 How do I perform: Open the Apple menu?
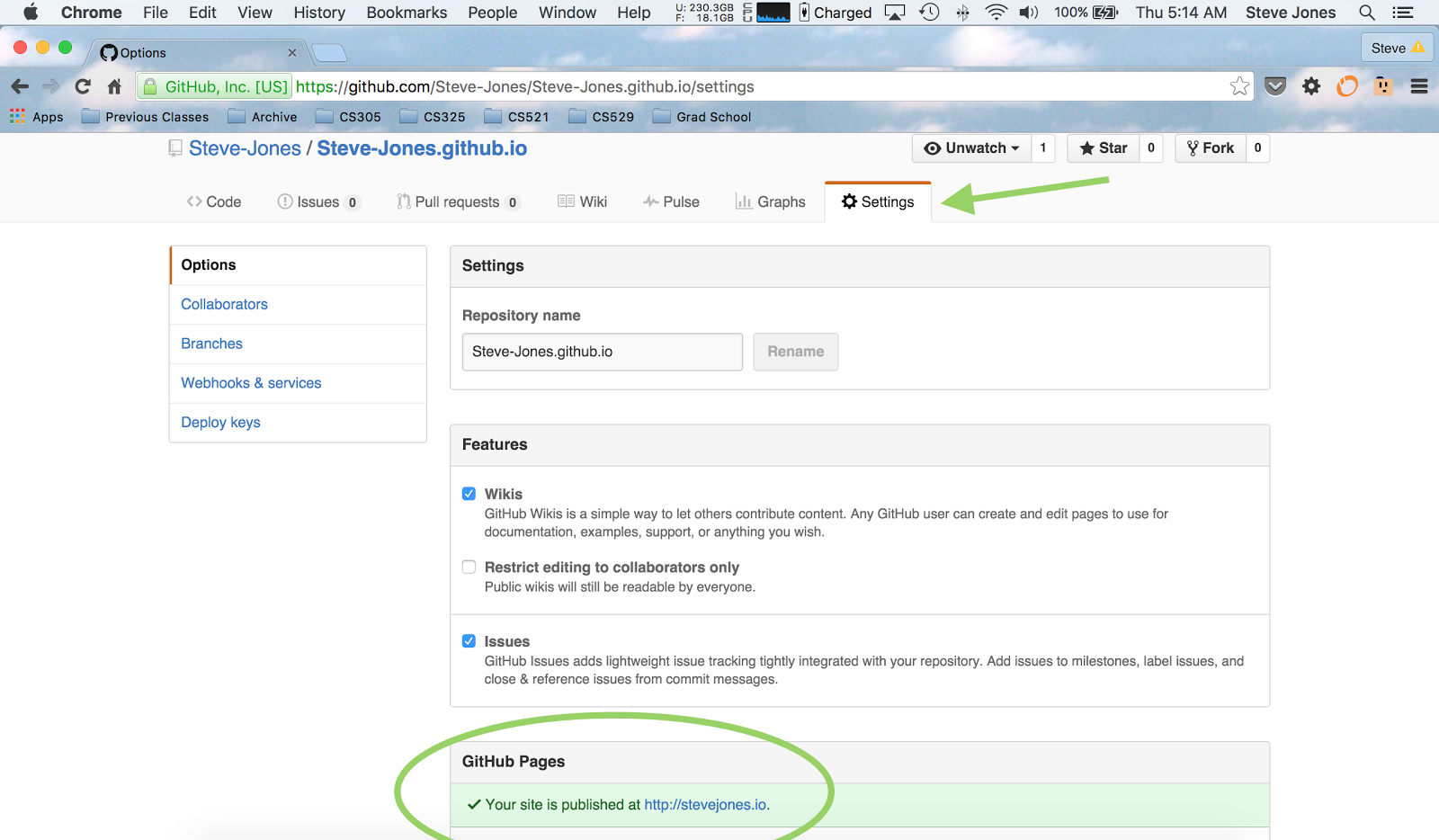click(31, 13)
